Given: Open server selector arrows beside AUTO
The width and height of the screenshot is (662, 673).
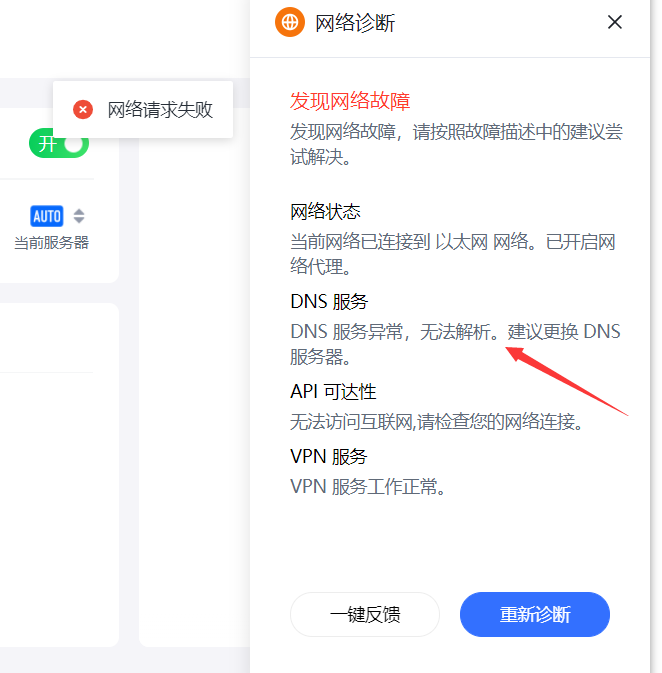Looking at the screenshot, I should [x=79, y=216].
